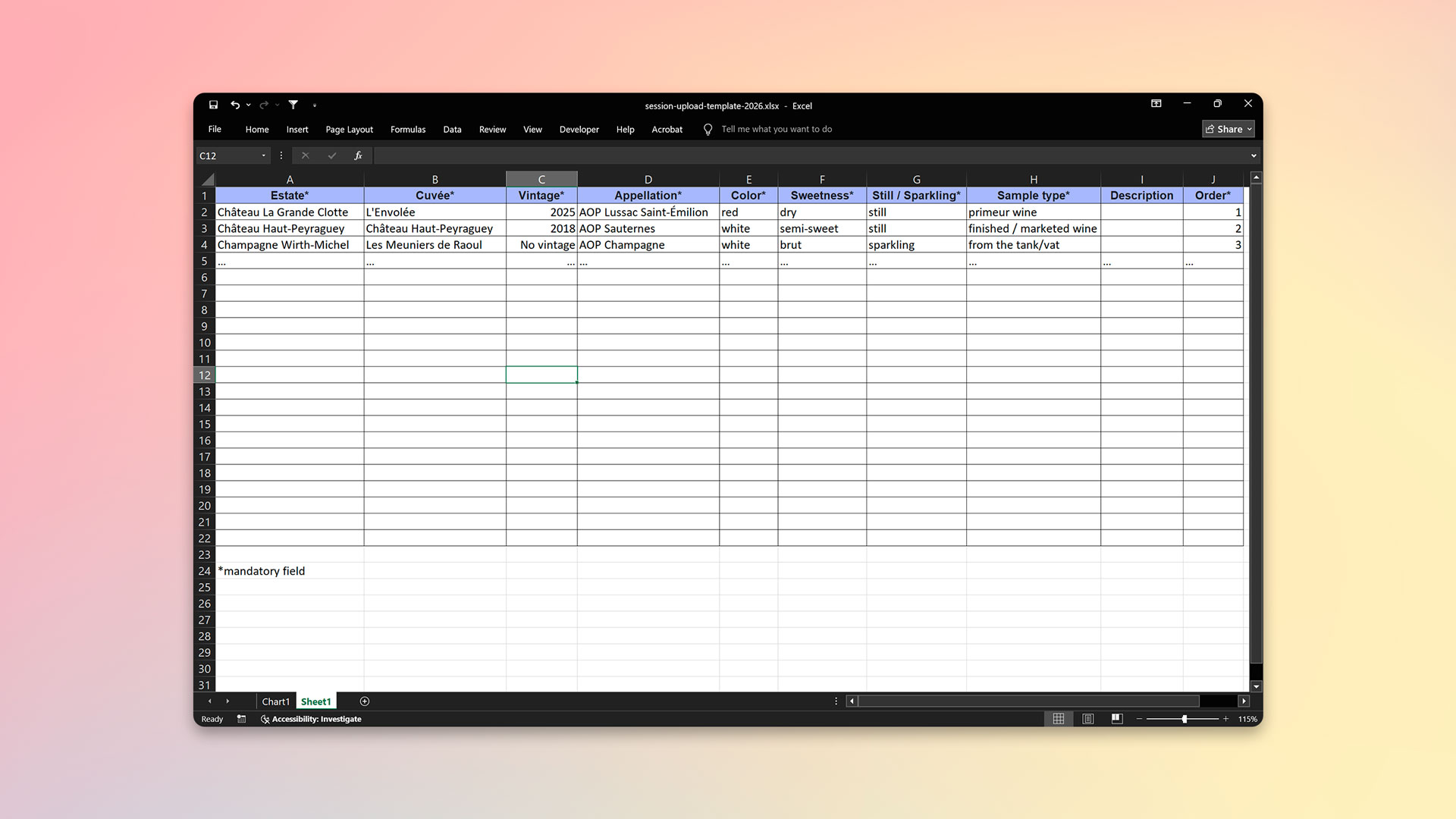Switch to the Chart1 sheet tab
1456x819 pixels.
click(275, 701)
